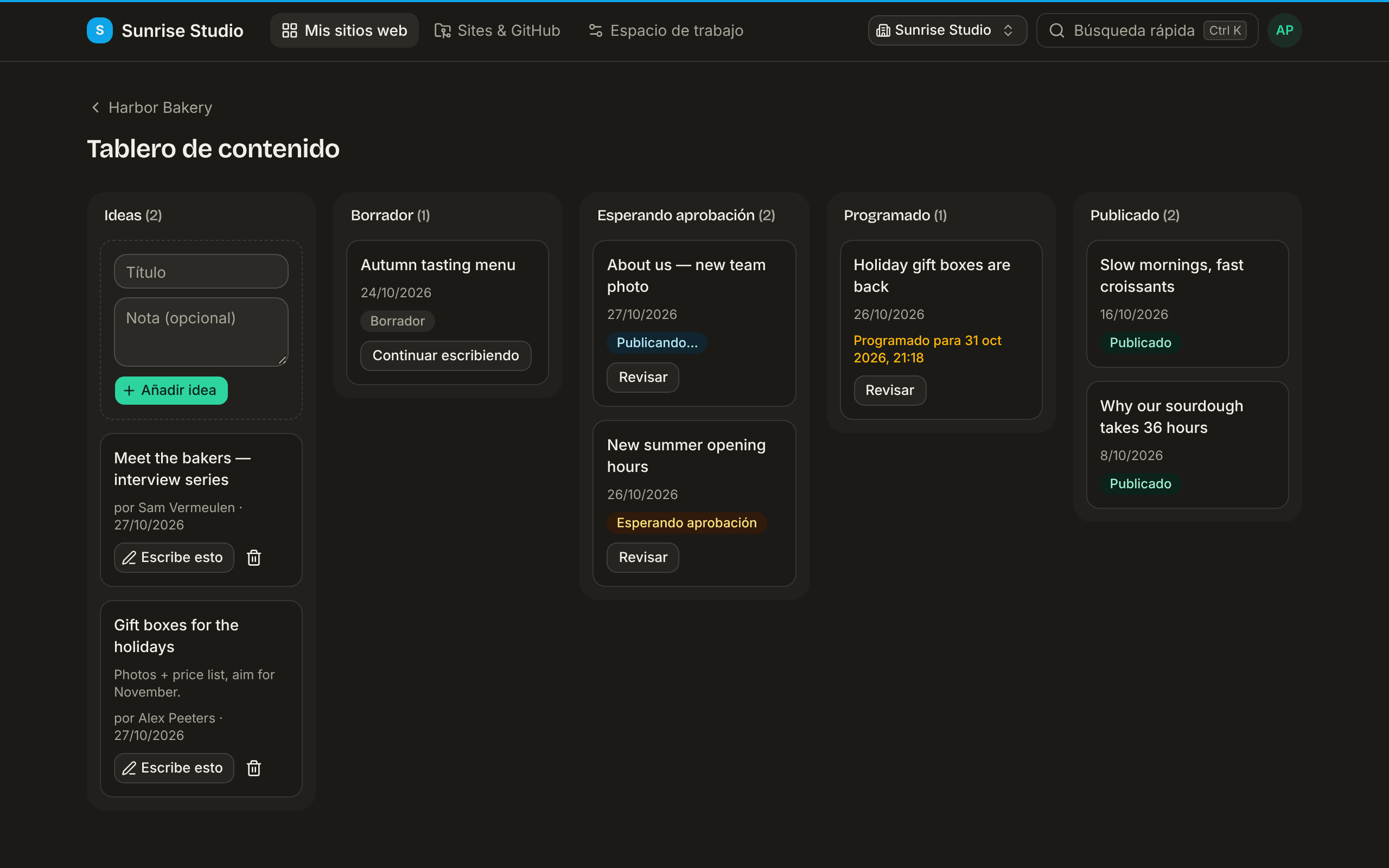Click the Programado para 31 oct text
Viewport: 1389px width, 868px height.
(927, 349)
